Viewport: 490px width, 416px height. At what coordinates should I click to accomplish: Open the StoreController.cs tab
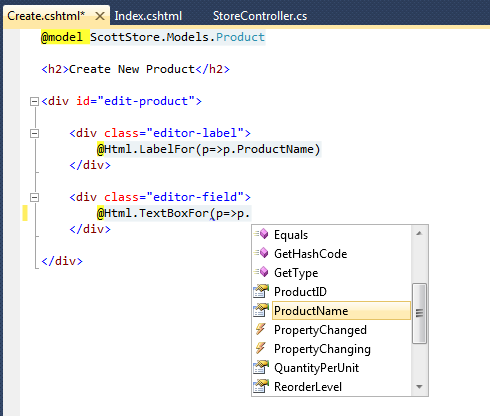pyautogui.click(x=260, y=16)
